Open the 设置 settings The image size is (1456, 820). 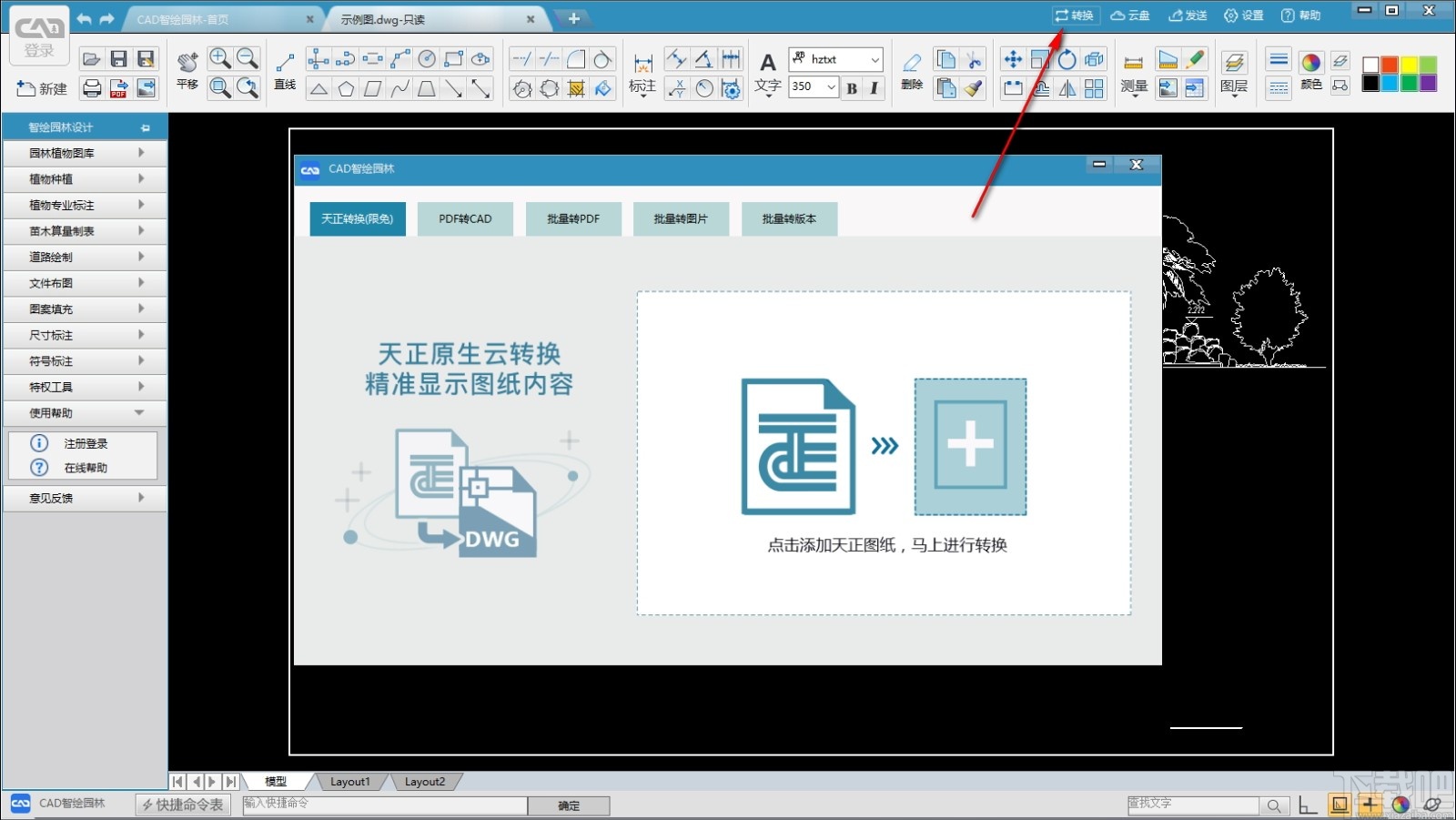click(x=1244, y=15)
